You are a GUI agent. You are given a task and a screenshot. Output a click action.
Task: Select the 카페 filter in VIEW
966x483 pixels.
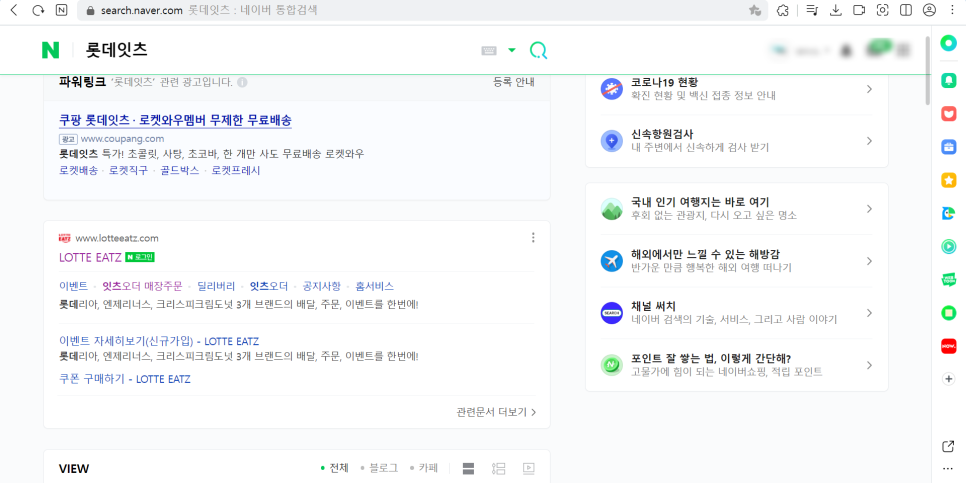point(424,468)
